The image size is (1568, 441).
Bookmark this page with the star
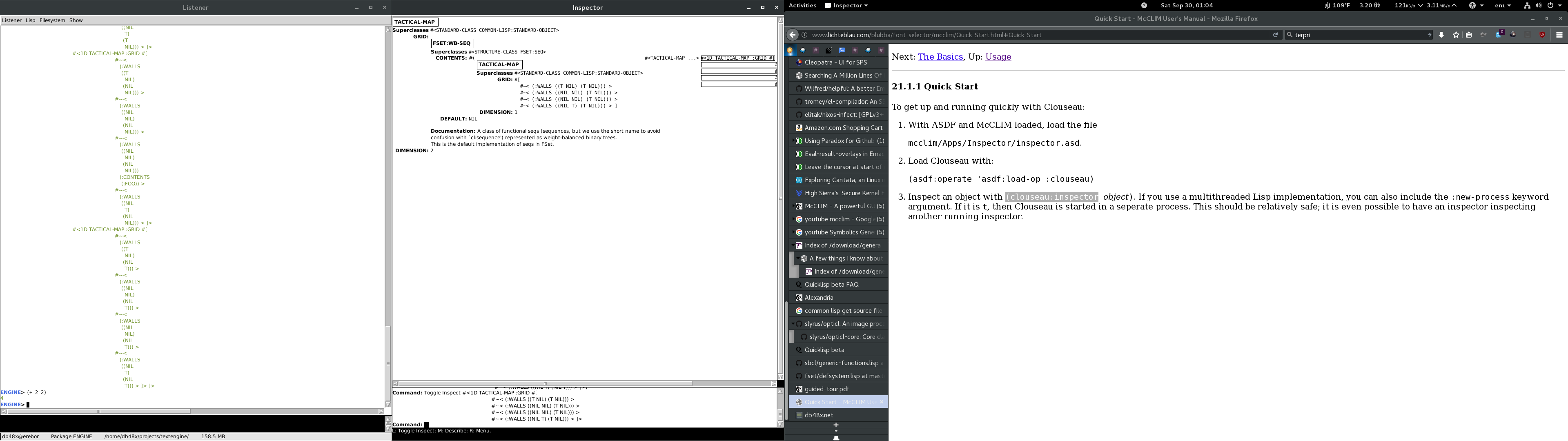coord(1456,35)
